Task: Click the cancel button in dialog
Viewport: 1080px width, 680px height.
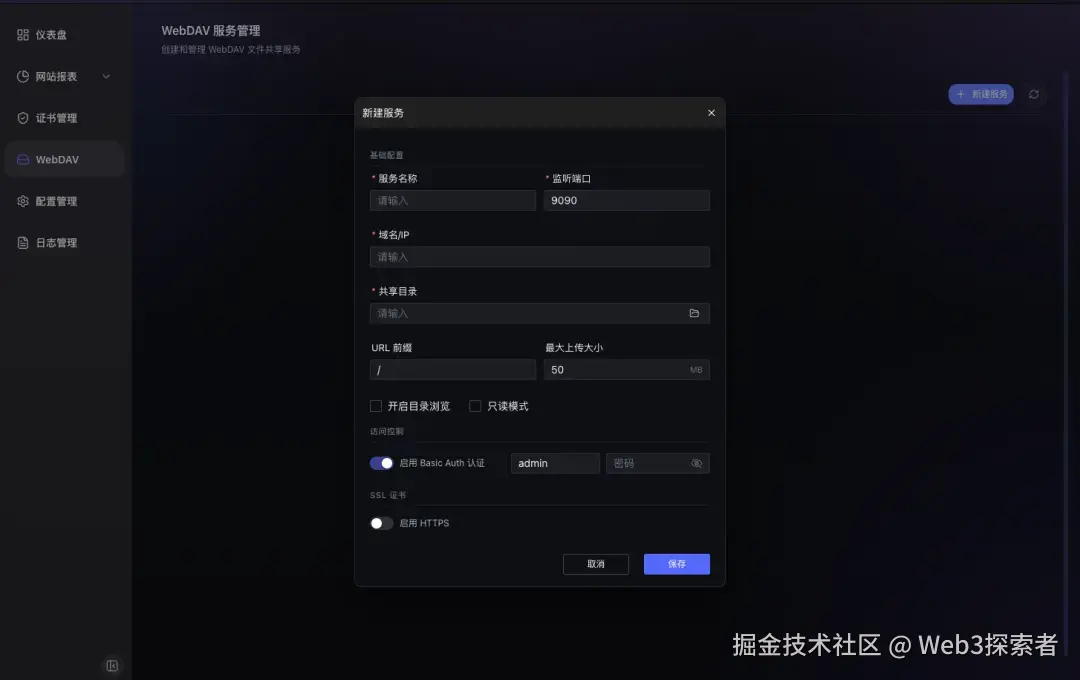Action: coord(596,564)
